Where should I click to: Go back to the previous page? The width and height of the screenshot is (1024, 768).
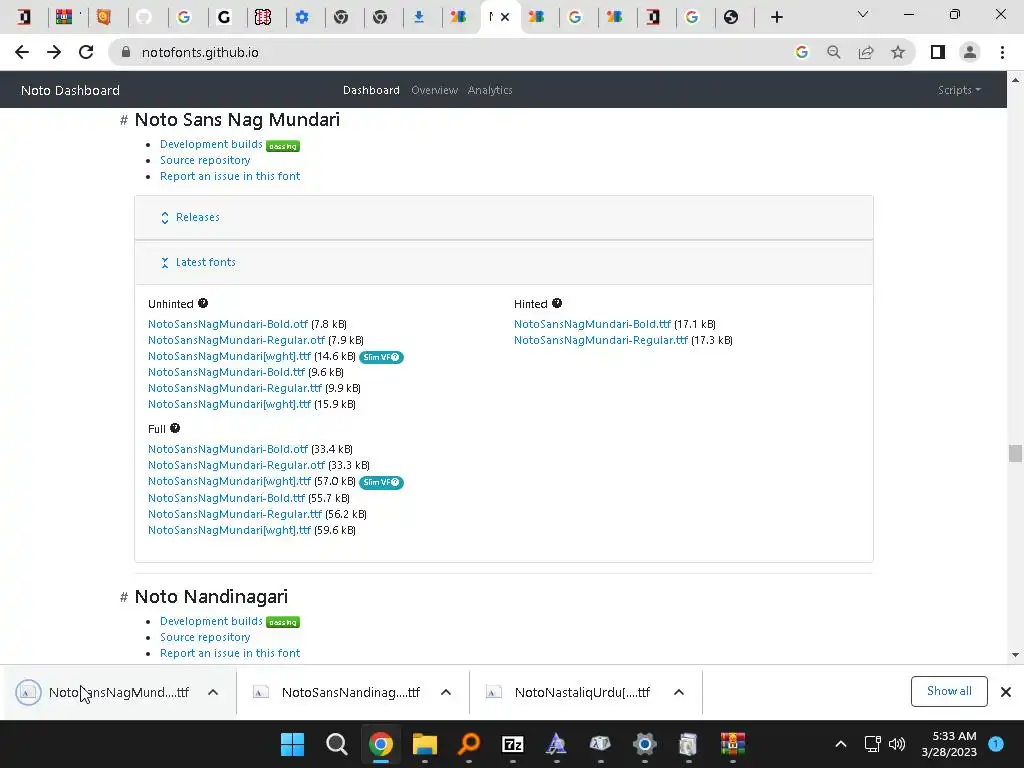[22, 52]
